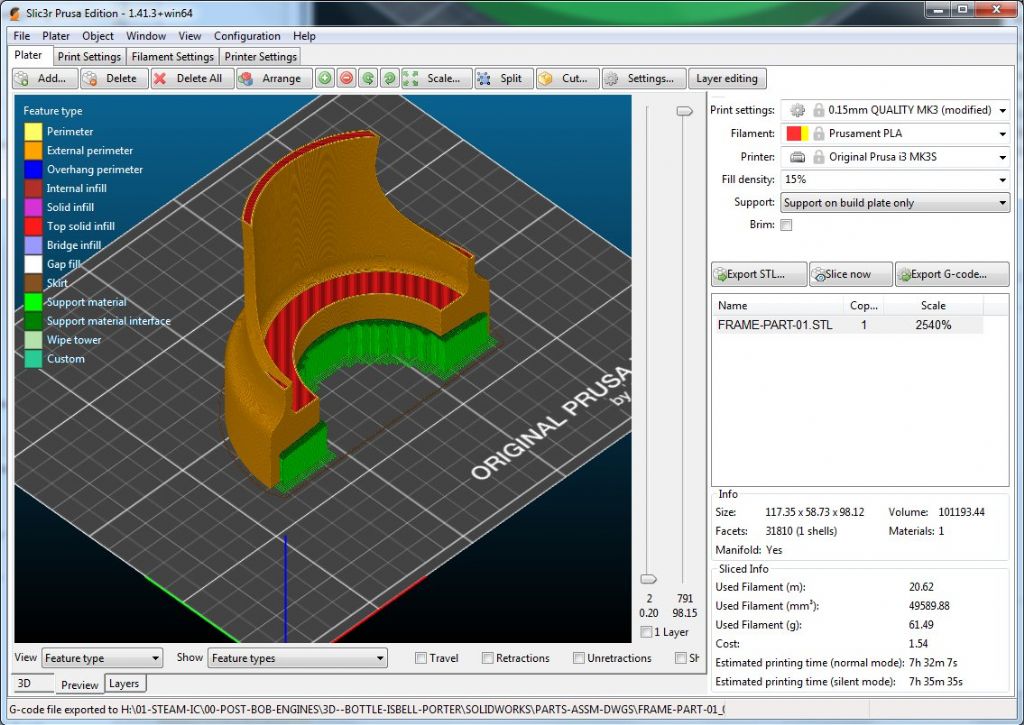Click the Arrange objects button
The height and width of the screenshot is (725, 1024).
(274, 78)
